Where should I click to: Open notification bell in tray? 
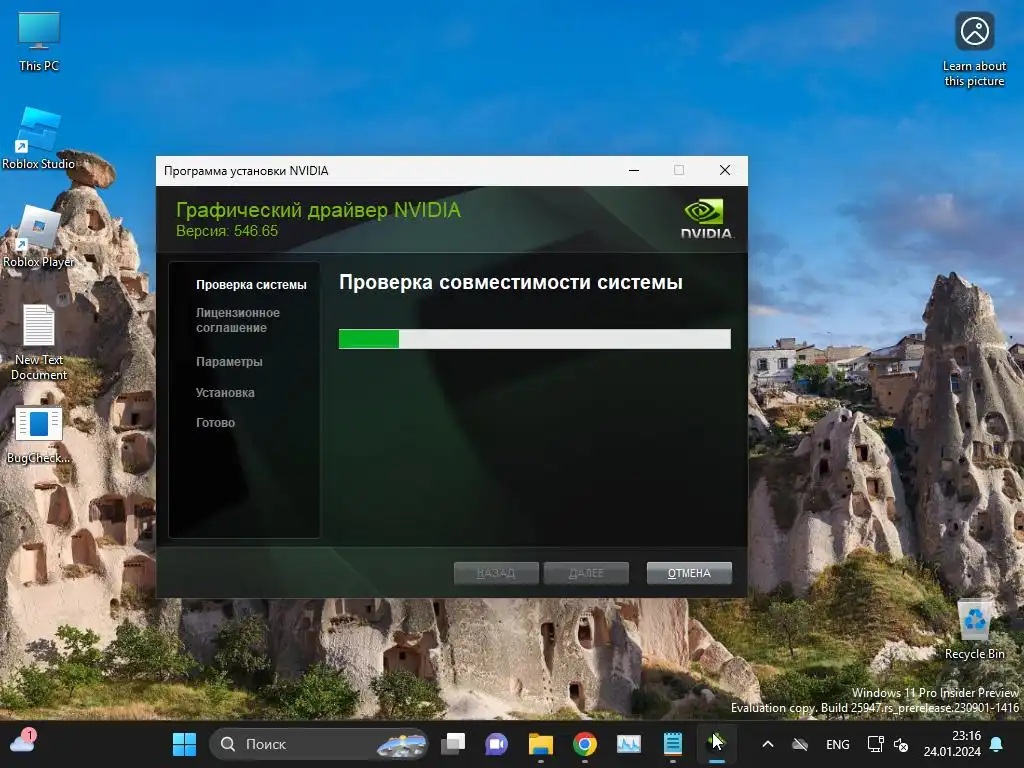(997, 744)
